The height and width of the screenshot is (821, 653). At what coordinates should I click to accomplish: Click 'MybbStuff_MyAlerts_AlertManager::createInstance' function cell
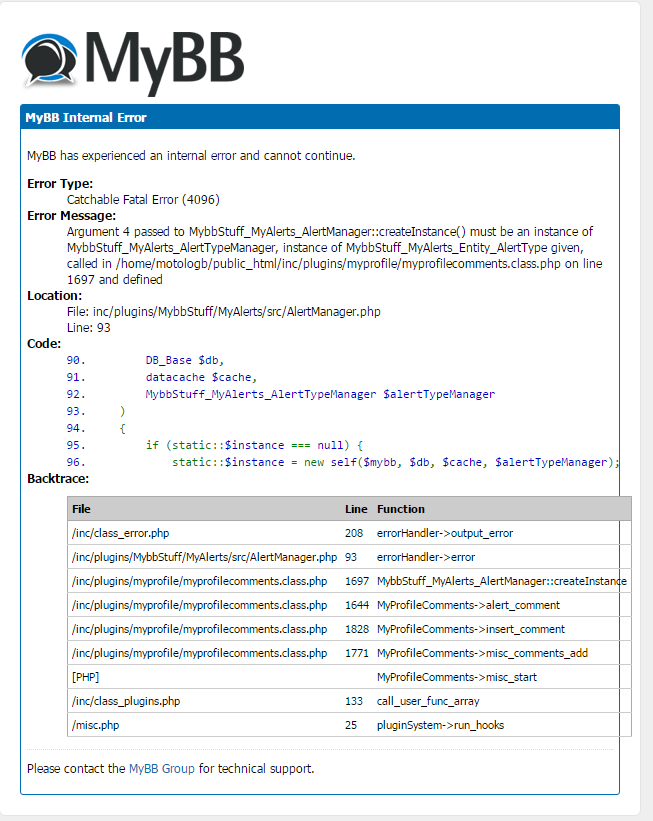pyautogui.click(x=501, y=581)
